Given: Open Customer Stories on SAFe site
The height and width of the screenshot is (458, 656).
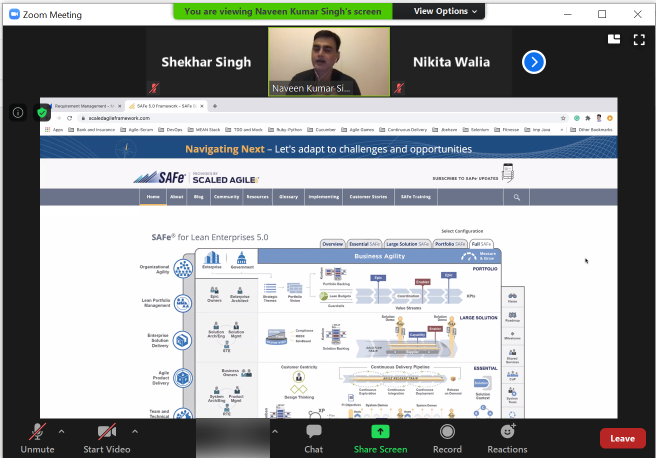Looking at the screenshot, I should click(368, 197).
